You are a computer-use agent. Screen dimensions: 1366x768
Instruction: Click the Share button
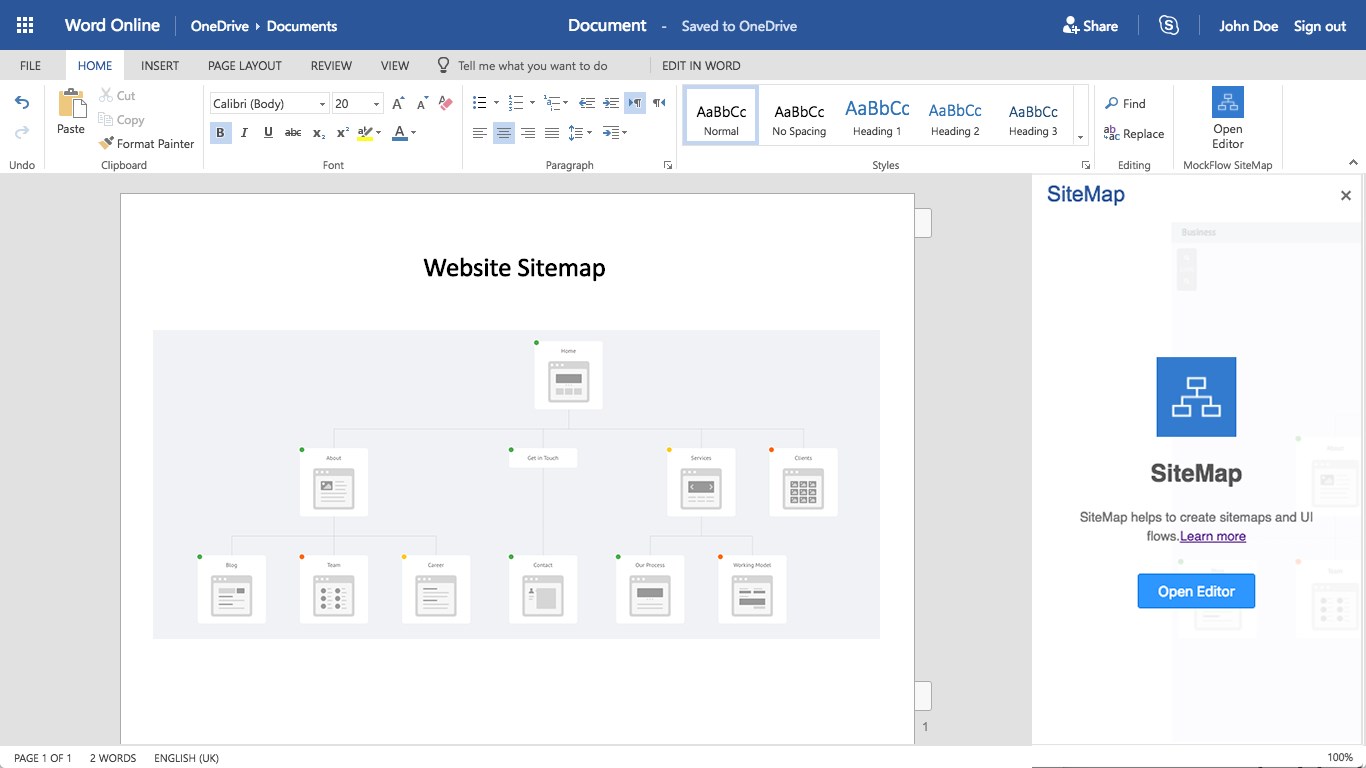click(x=1090, y=26)
